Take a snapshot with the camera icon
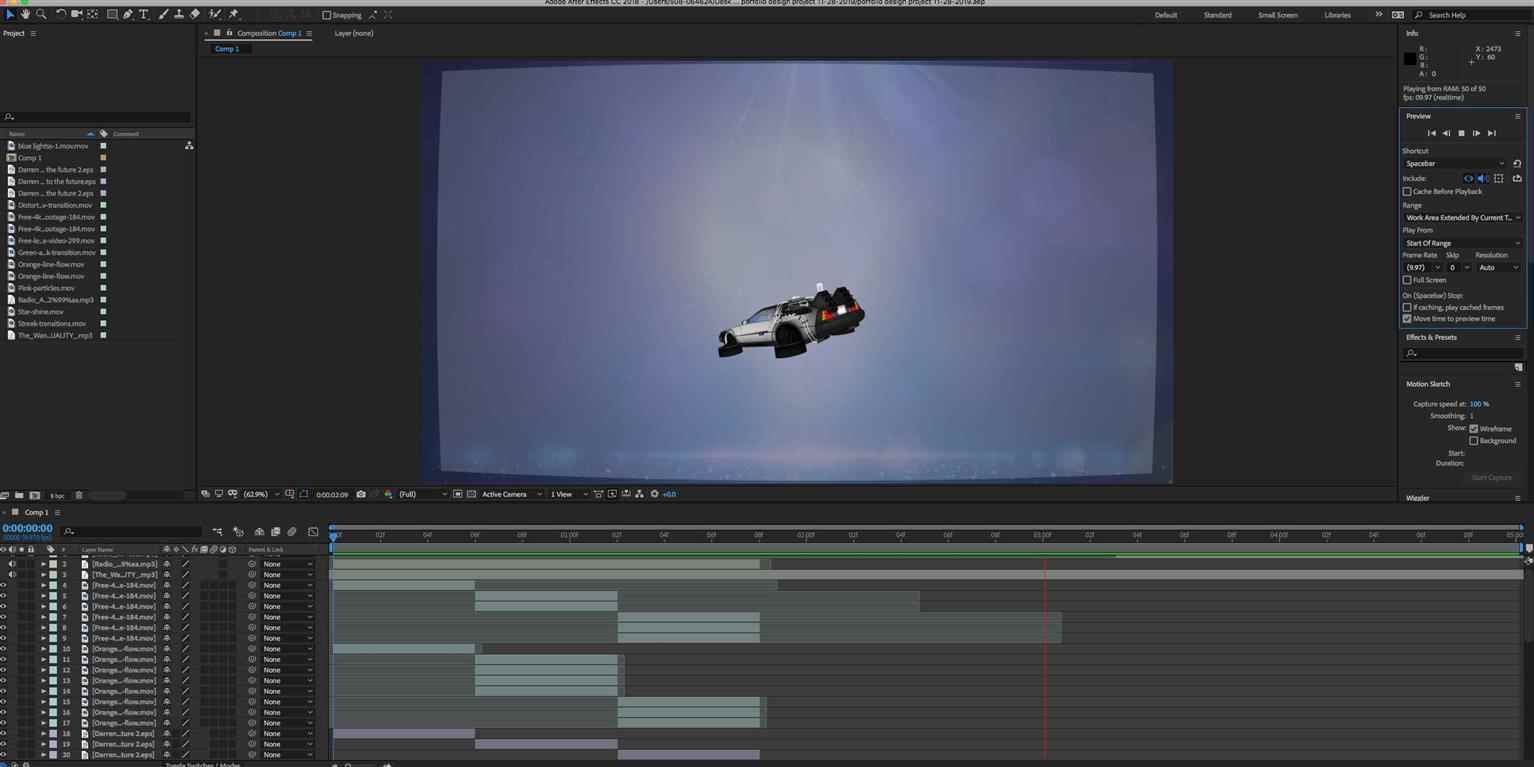This screenshot has width=1534, height=767. pos(361,494)
